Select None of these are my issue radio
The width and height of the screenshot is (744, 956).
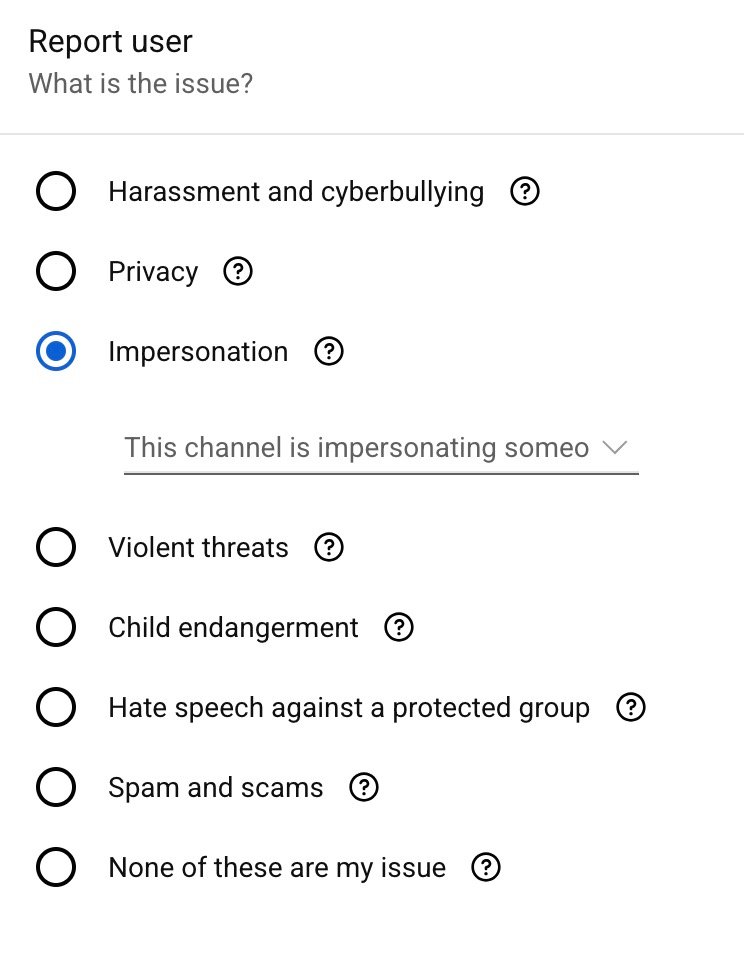[x=55, y=867]
